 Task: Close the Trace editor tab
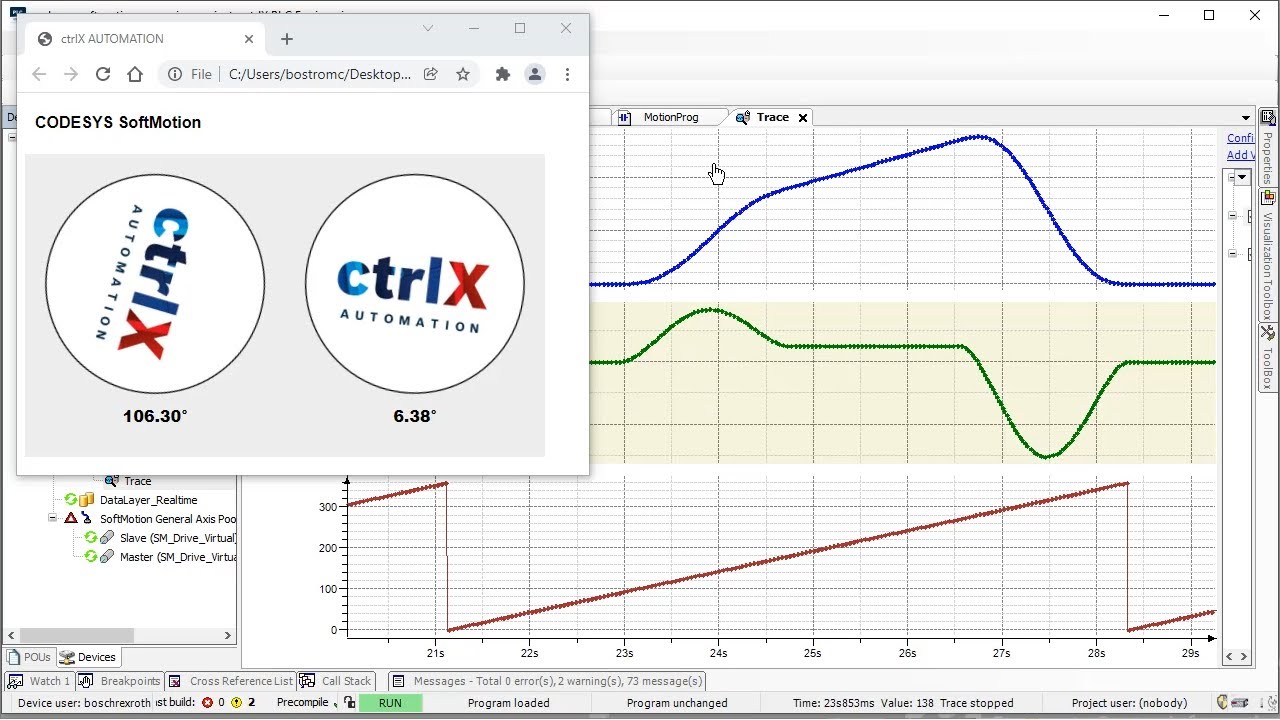[x=802, y=118]
